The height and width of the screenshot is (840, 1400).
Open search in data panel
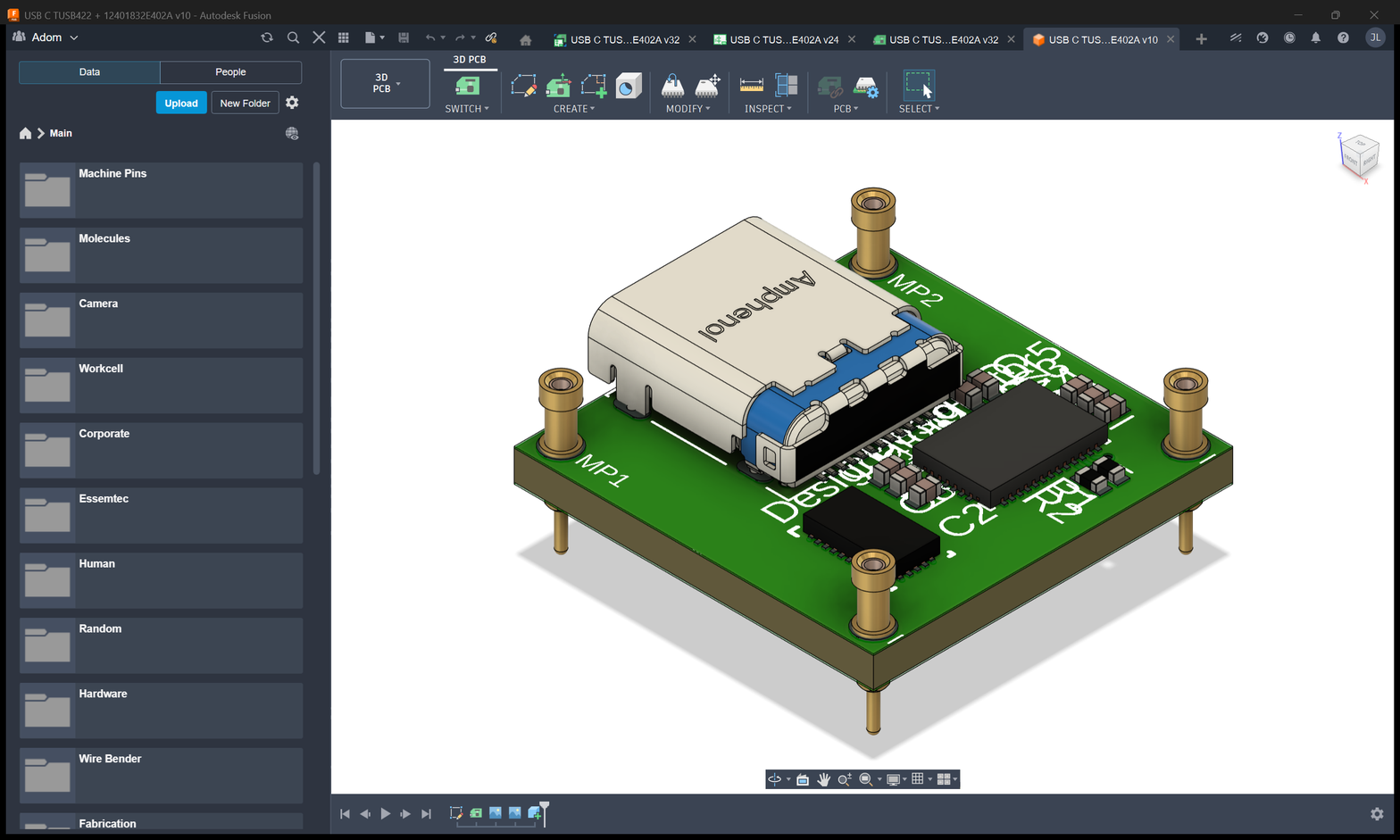[x=293, y=37]
